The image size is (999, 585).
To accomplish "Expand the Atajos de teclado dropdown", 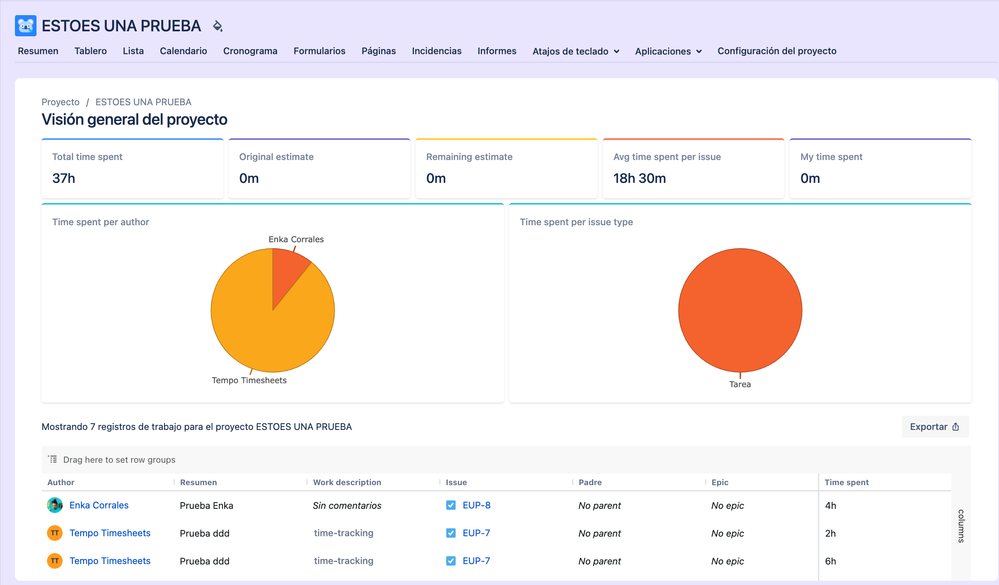I will pos(576,51).
